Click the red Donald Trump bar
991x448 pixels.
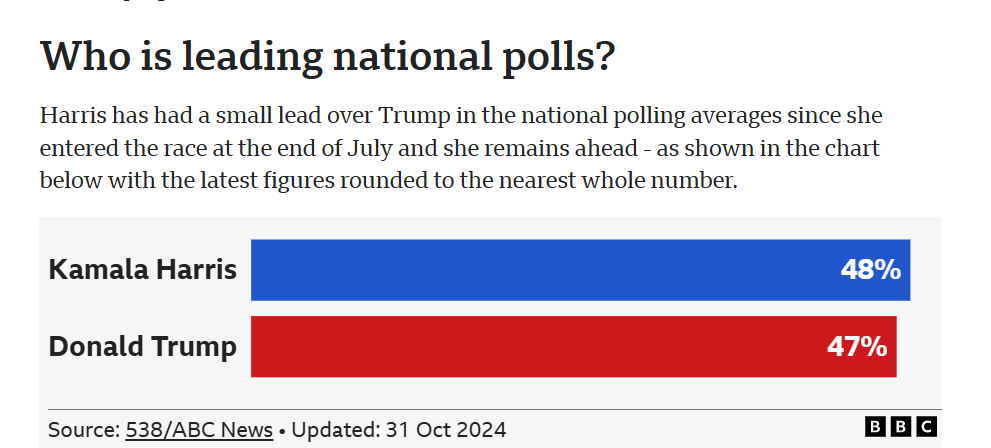click(573, 346)
